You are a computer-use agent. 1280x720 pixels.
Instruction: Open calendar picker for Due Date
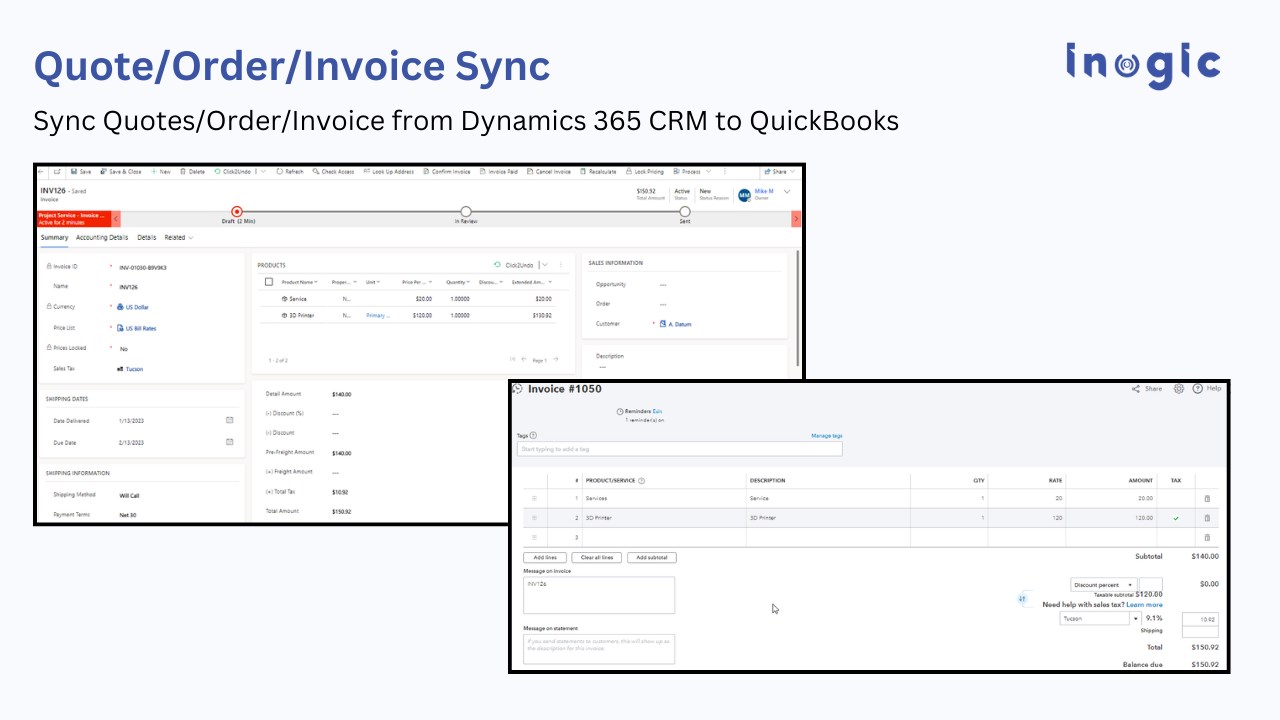(x=229, y=441)
